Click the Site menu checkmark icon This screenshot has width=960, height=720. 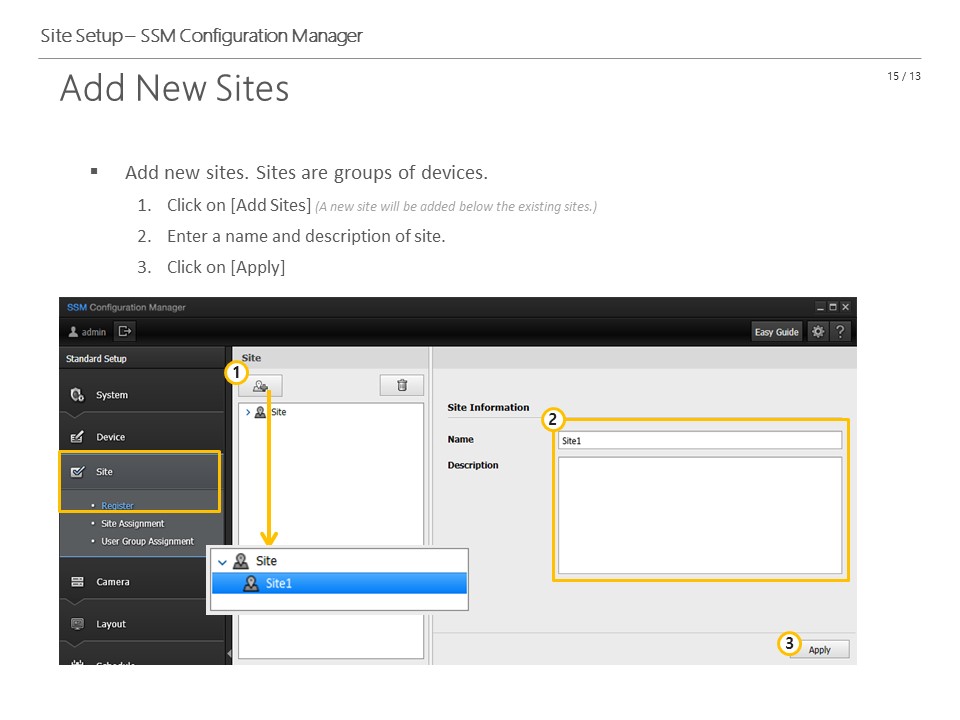77,472
